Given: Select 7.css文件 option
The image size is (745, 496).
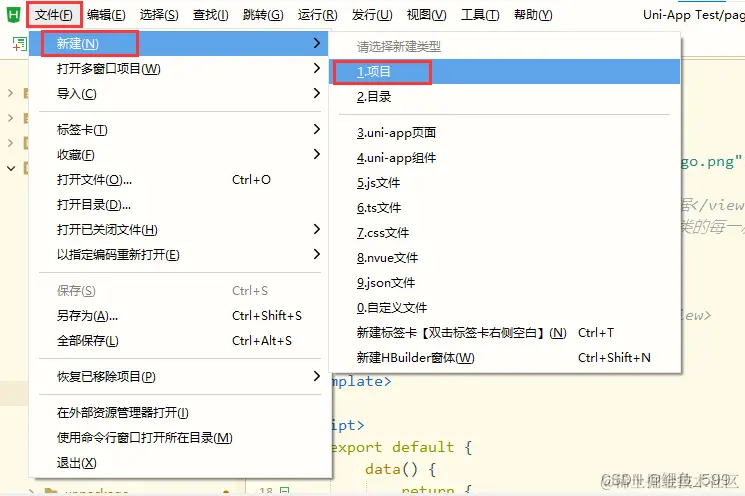Looking at the screenshot, I should point(505,233).
